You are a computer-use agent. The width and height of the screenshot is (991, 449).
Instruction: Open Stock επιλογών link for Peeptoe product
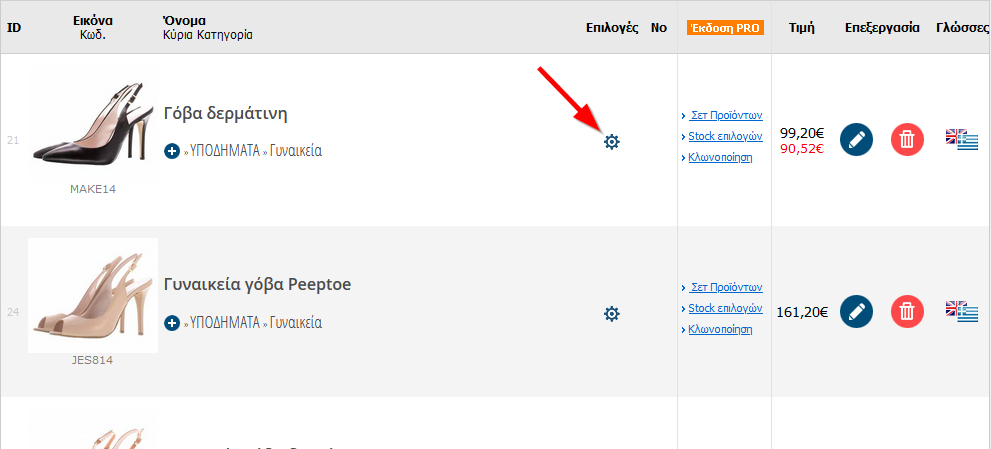click(x=725, y=308)
